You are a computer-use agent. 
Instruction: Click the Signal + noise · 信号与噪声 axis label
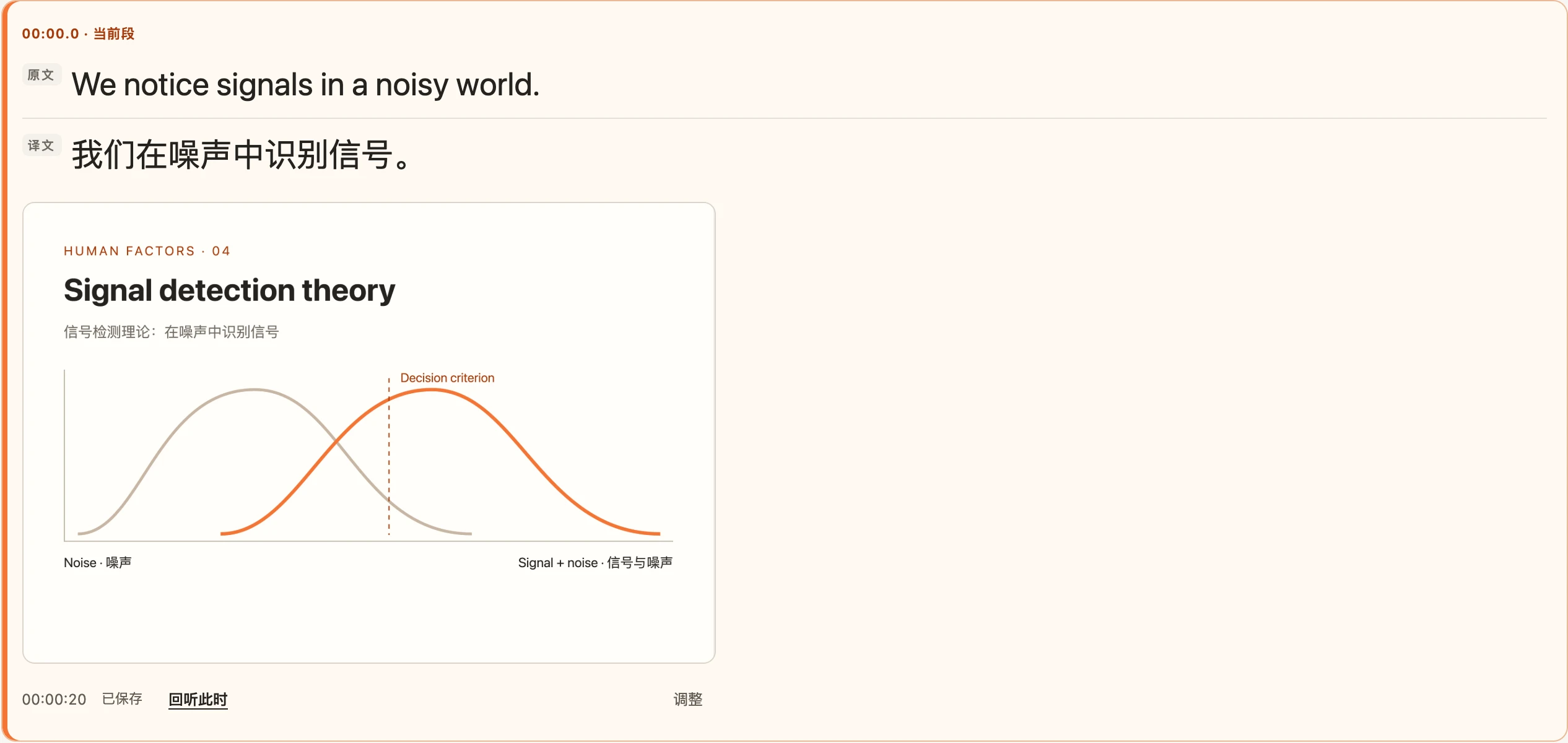click(595, 563)
